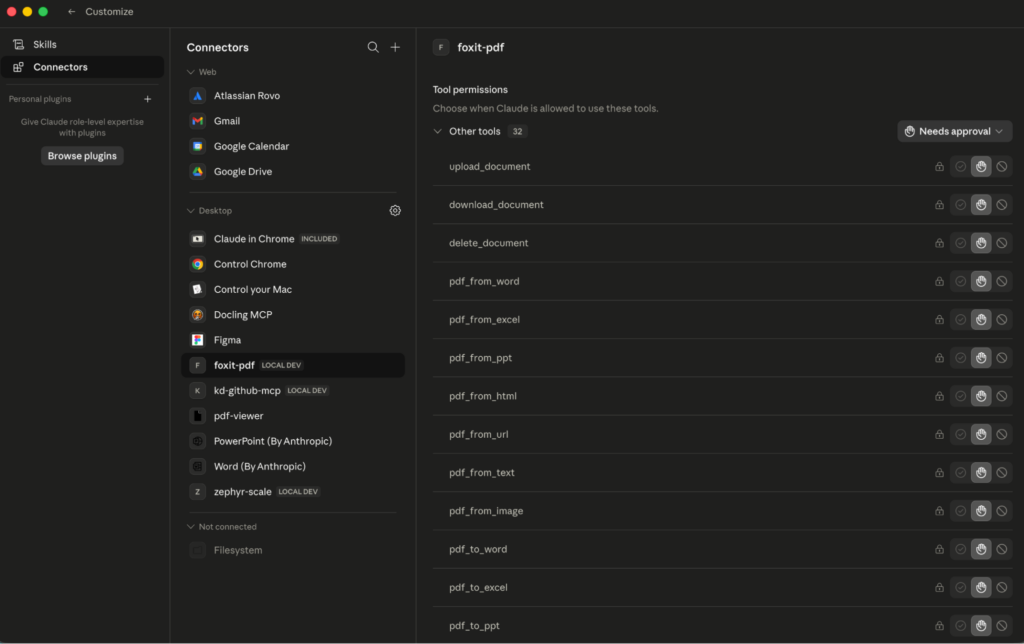1024x644 pixels.
Task: Click the Browse plugins button
Action: tap(82, 156)
